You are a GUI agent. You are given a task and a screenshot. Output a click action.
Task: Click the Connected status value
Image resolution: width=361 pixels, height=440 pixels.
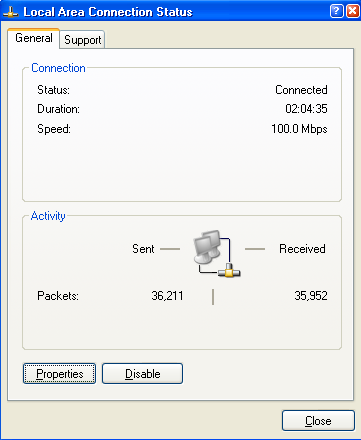(301, 90)
